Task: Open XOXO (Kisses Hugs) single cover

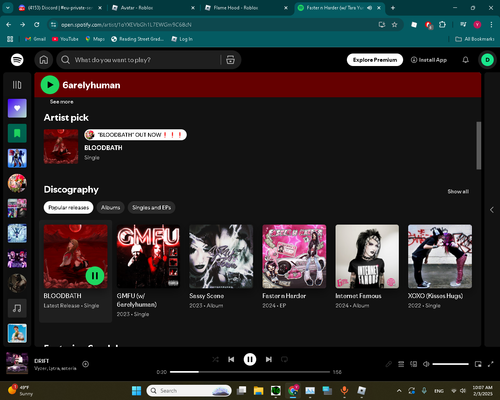Action: click(440, 256)
